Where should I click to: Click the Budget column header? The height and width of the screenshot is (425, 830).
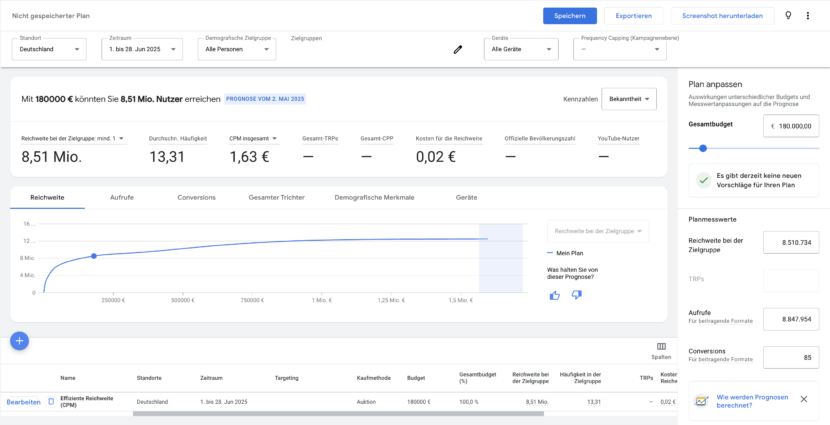(x=416, y=378)
